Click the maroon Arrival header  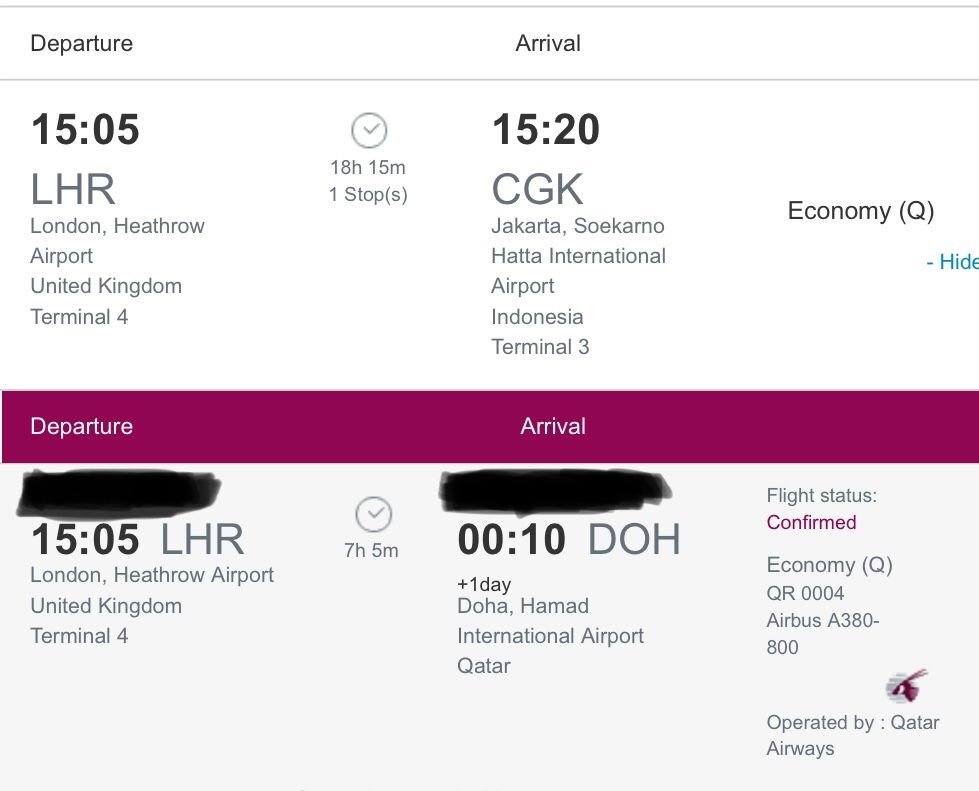(x=553, y=426)
